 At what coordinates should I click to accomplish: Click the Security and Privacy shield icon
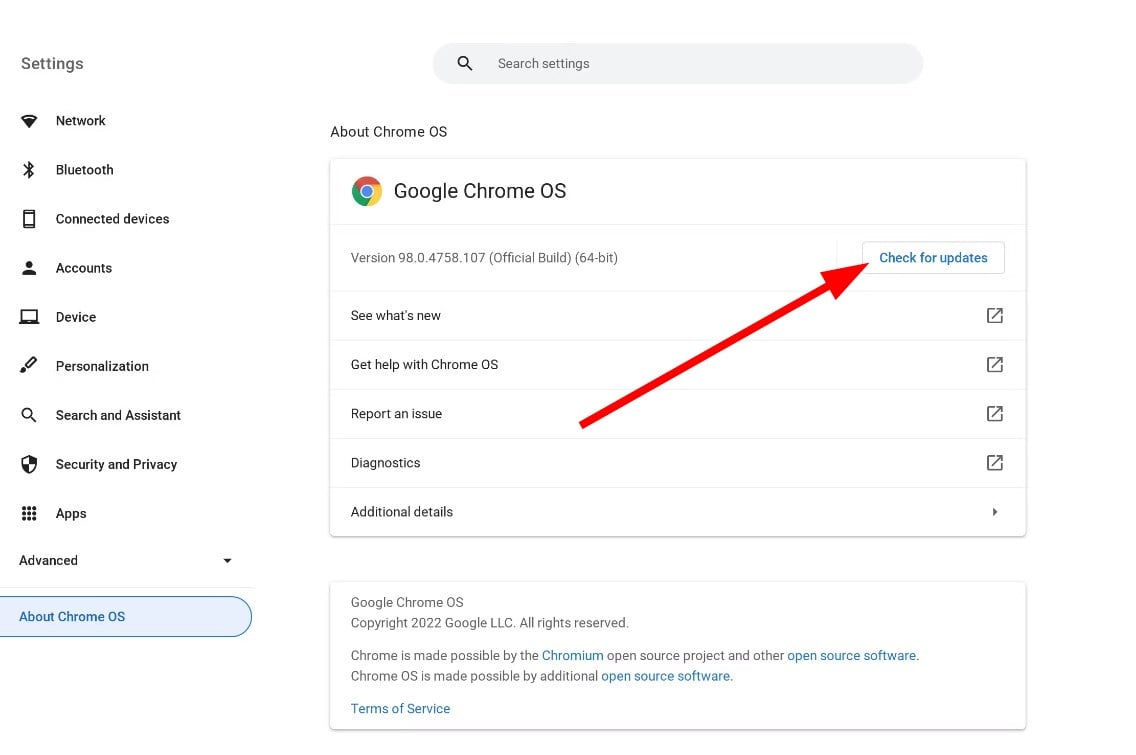point(29,464)
